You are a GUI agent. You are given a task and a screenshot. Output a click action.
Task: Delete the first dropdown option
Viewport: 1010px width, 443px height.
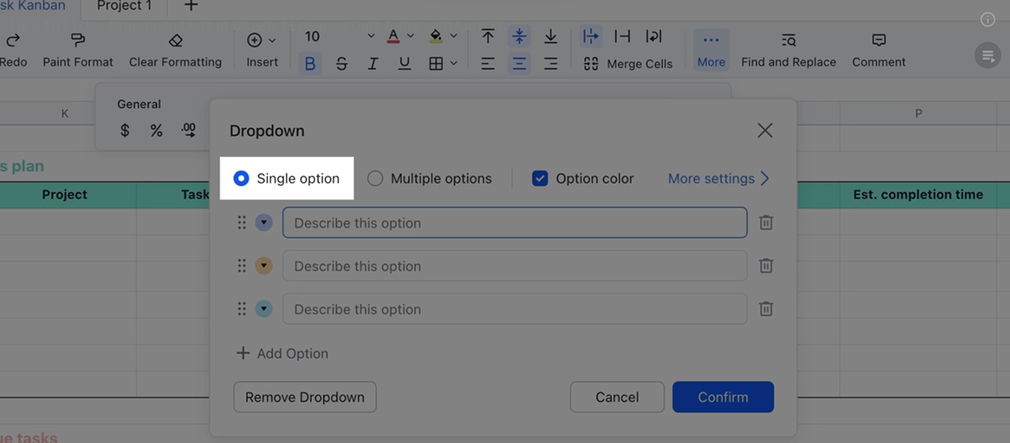pos(766,223)
